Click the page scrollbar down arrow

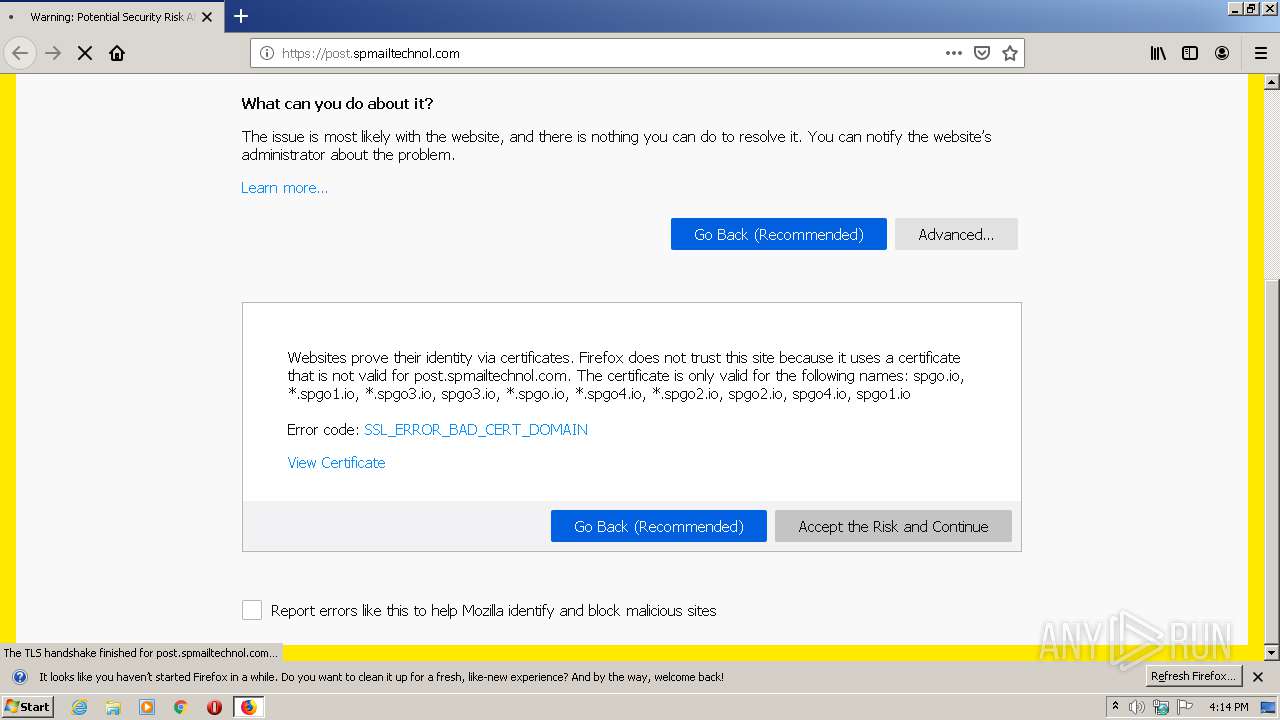[x=1272, y=653]
